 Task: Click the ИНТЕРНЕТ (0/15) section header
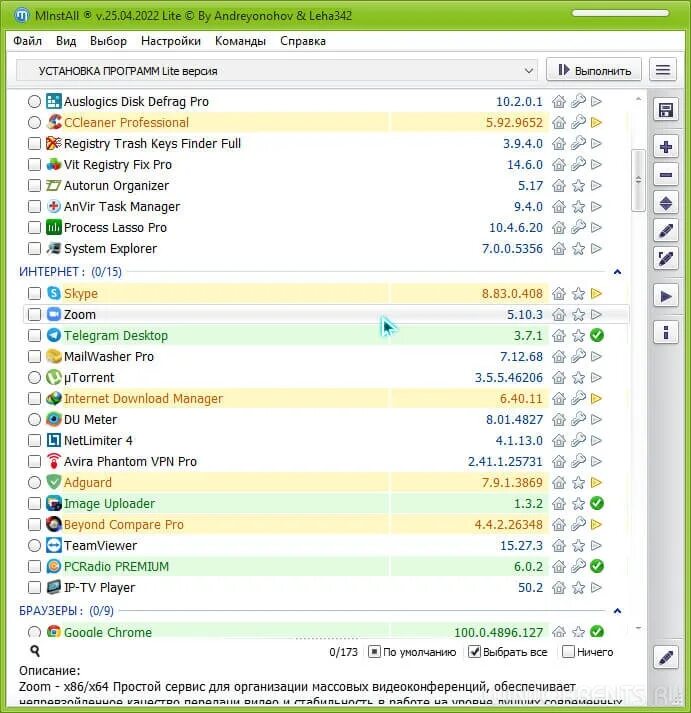pyautogui.click(x=70, y=272)
